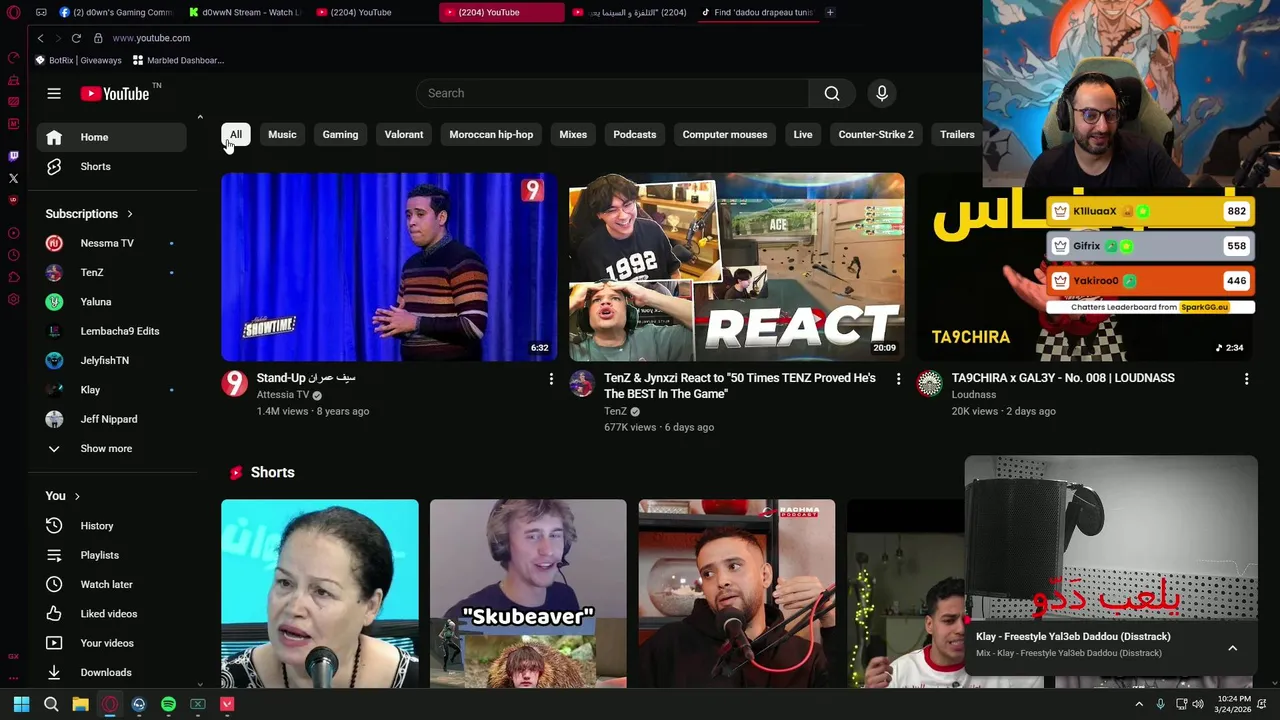Image resolution: width=1280 pixels, height=720 pixels.
Task: Open Home in YouTube sidebar
Action: (x=112, y=137)
